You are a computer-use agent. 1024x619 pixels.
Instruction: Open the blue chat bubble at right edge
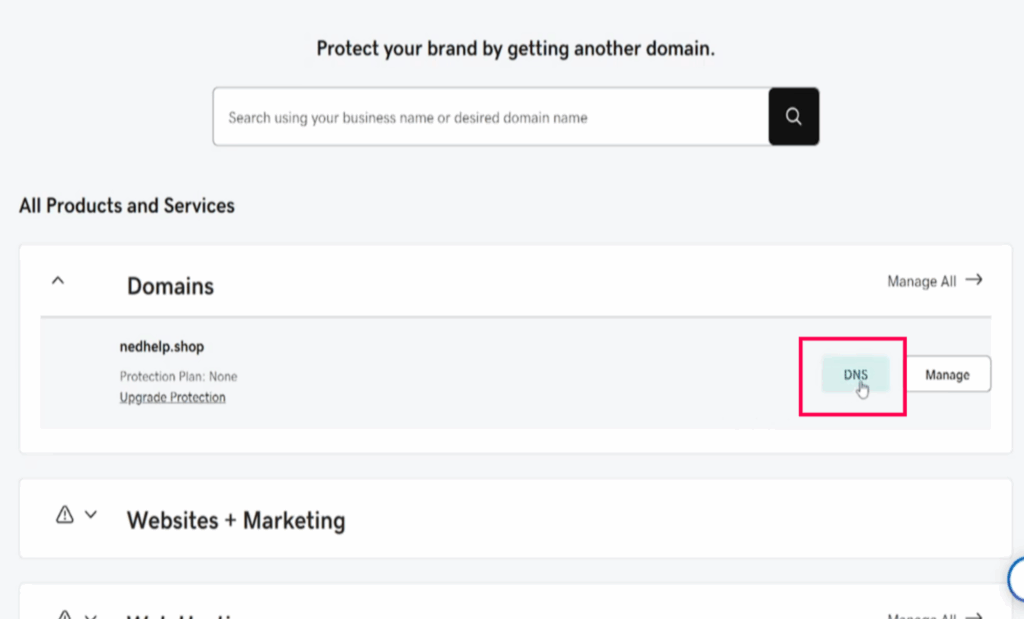[1017, 578]
